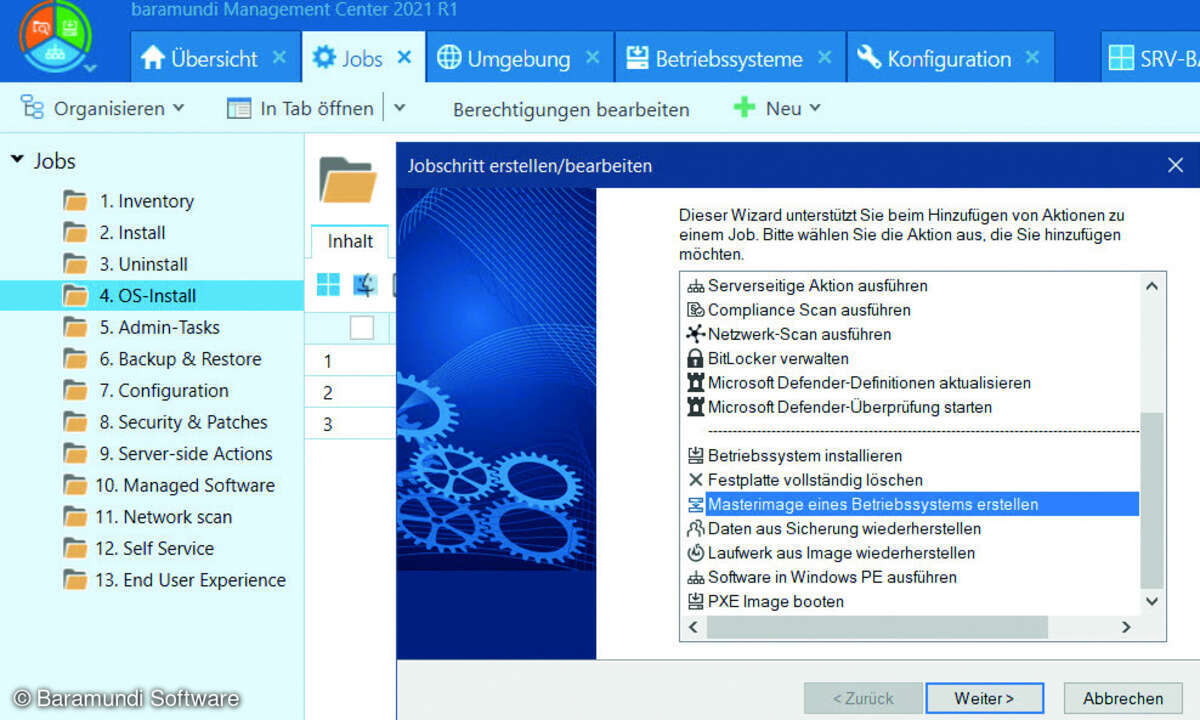Close the Jobschritt erstellen/bearbeiten dialog
This screenshot has height=720, width=1200.
click(1175, 166)
